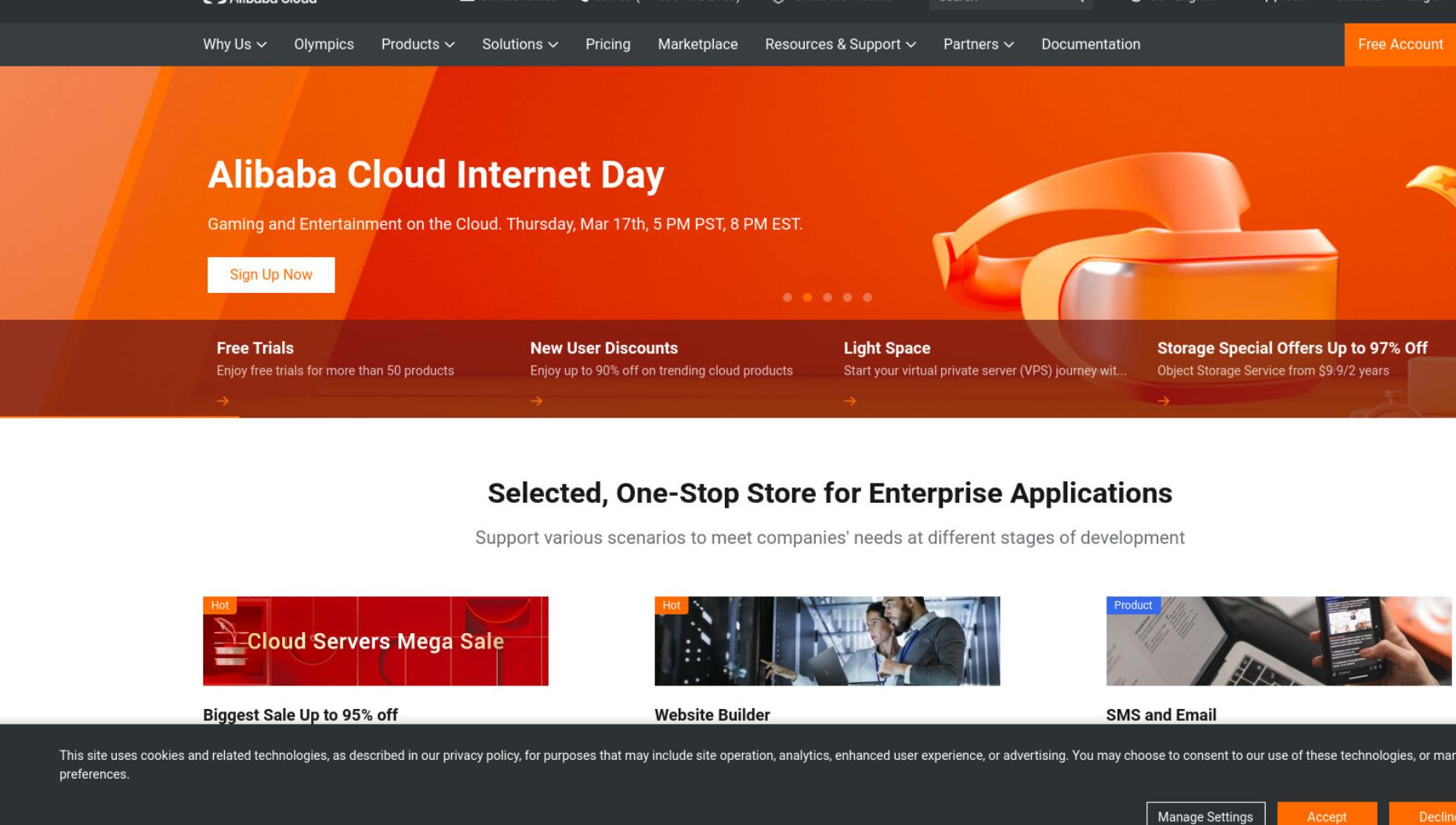
Task: Click the SMS and Email title
Action: coord(1161,715)
